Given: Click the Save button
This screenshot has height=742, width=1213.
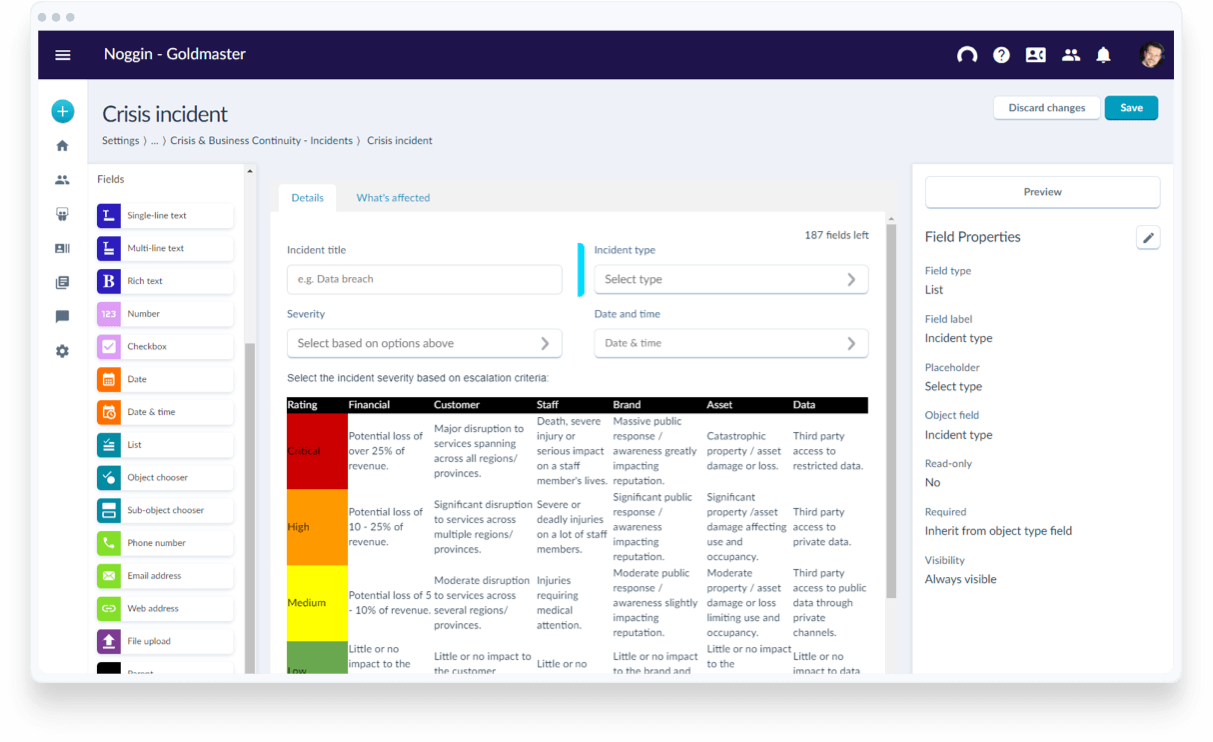Looking at the screenshot, I should 1131,107.
